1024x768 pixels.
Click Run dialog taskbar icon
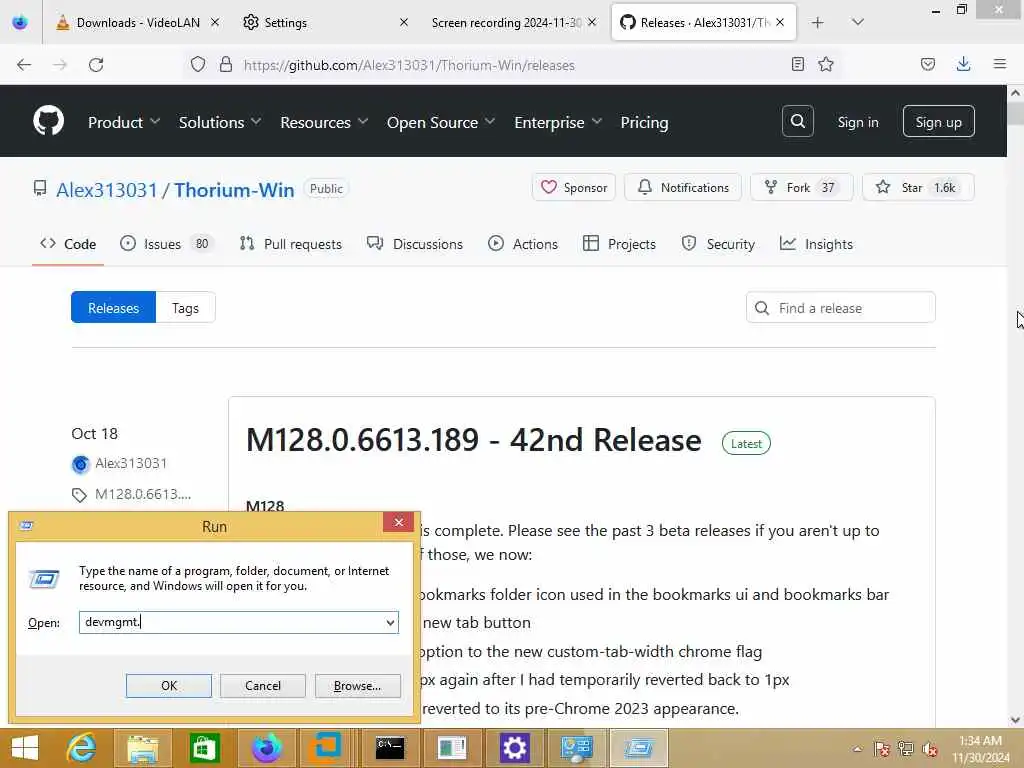click(638, 748)
